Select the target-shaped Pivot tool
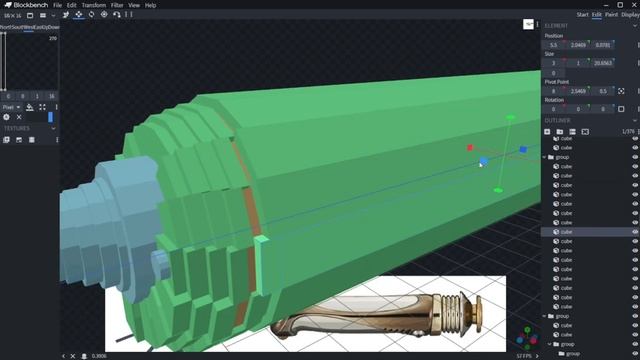 tap(104, 15)
